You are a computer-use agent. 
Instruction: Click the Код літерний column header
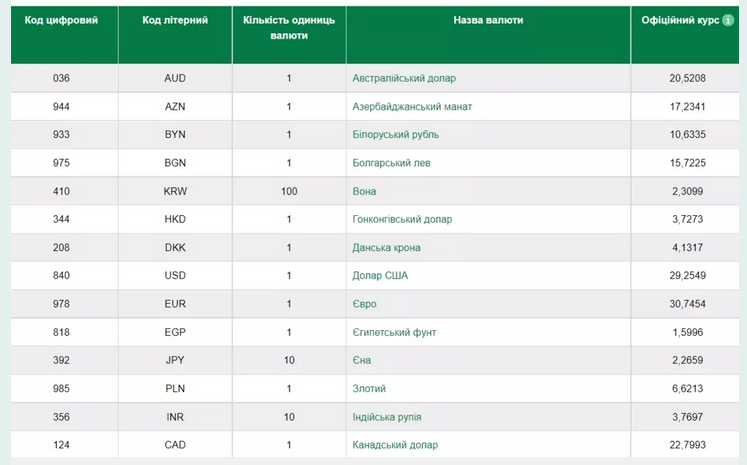[174, 20]
